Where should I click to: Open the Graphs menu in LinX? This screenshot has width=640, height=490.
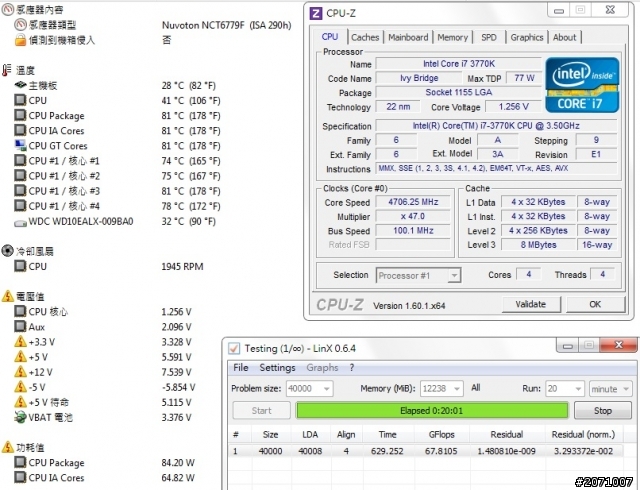point(322,368)
